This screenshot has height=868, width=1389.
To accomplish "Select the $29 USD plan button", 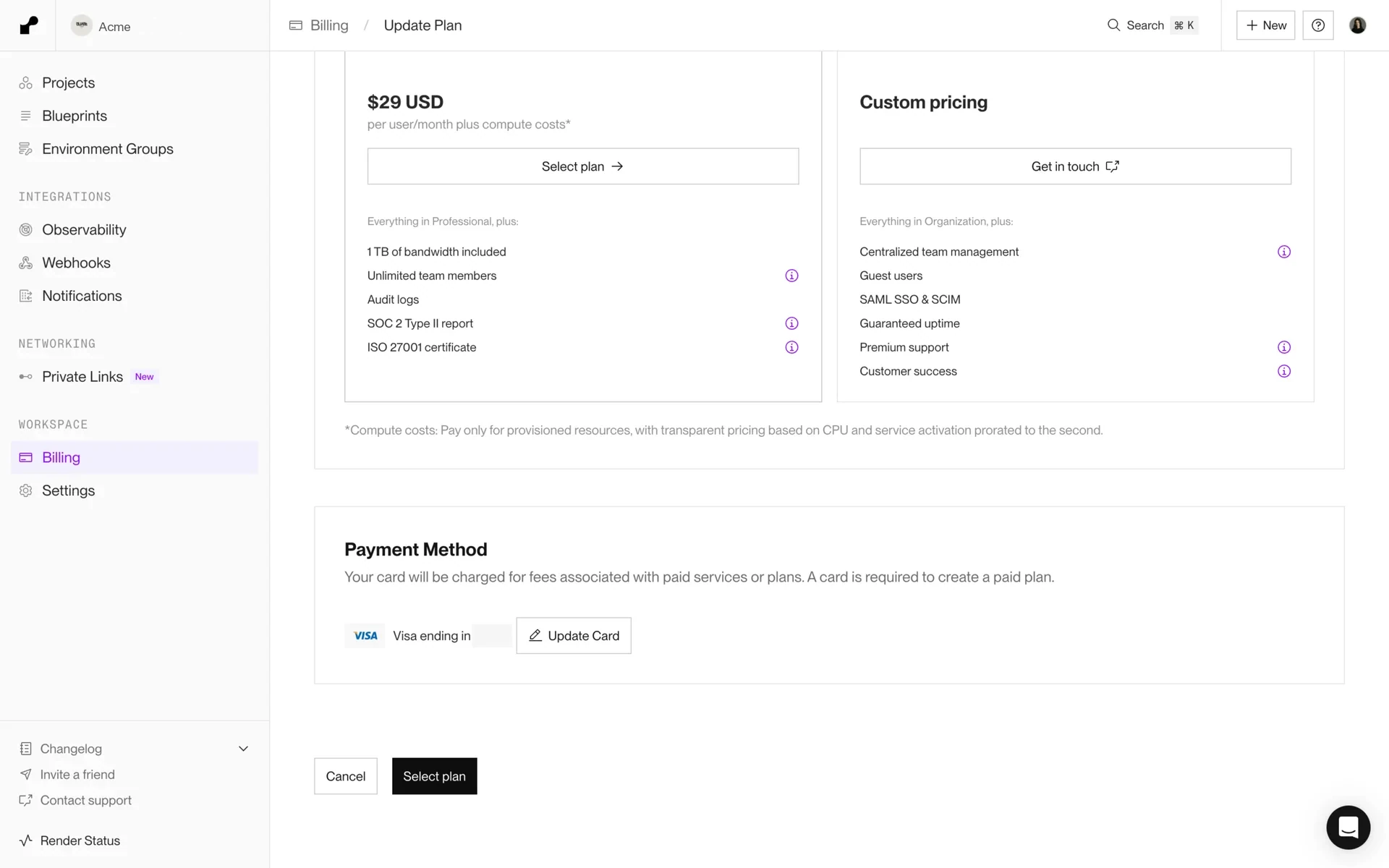I will [x=583, y=166].
